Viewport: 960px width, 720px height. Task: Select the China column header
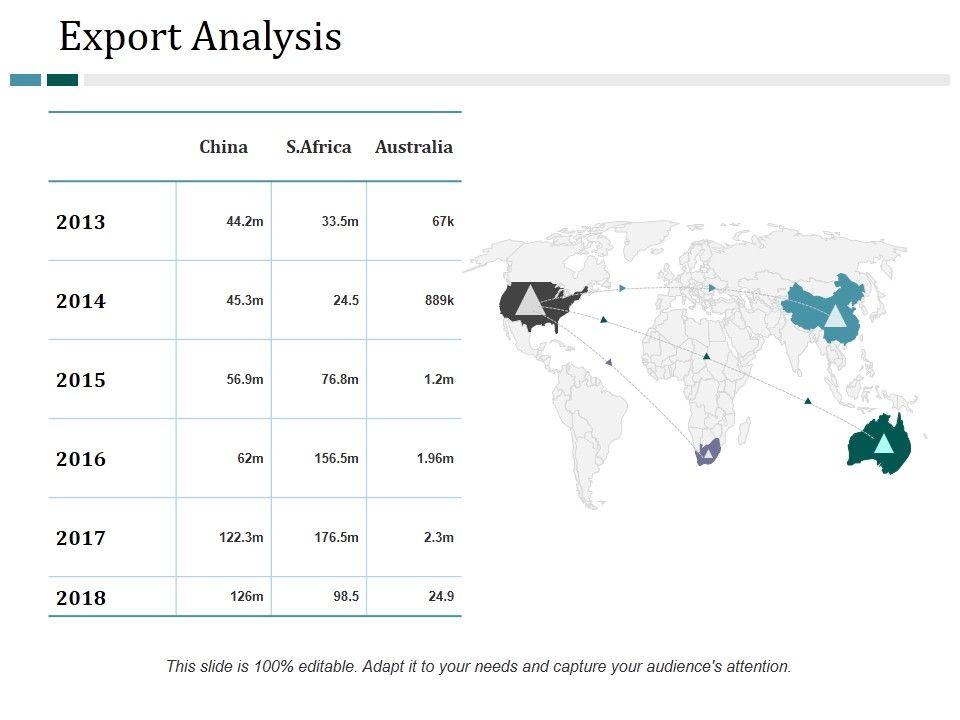(x=223, y=147)
